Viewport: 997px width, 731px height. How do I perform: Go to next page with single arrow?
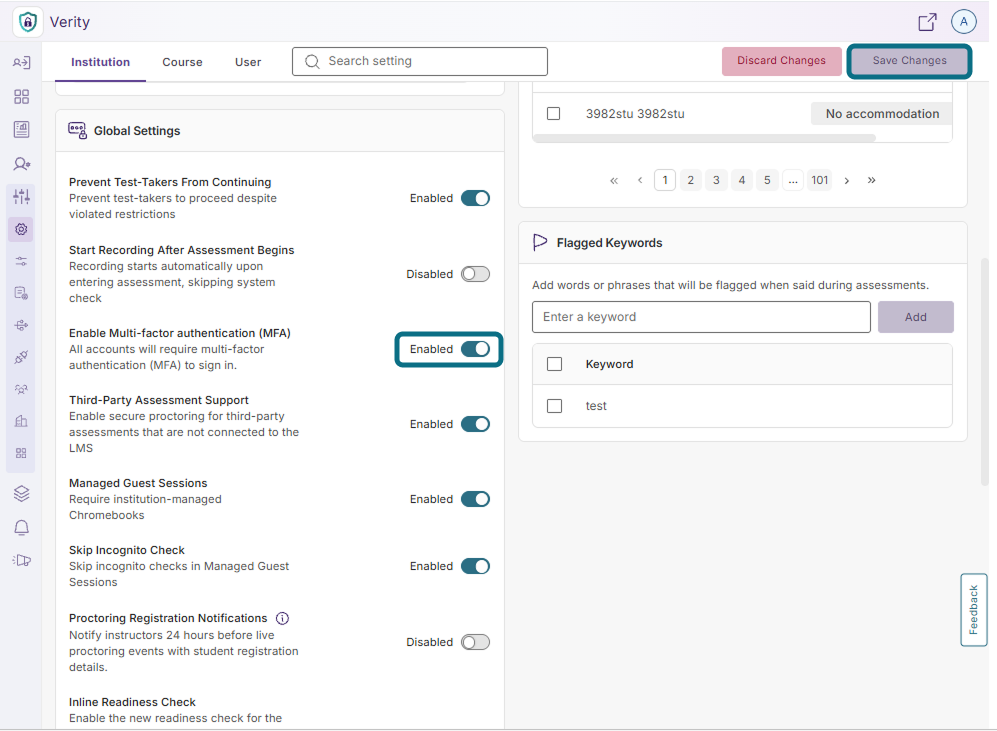pyautogui.click(x=846, y=181)
